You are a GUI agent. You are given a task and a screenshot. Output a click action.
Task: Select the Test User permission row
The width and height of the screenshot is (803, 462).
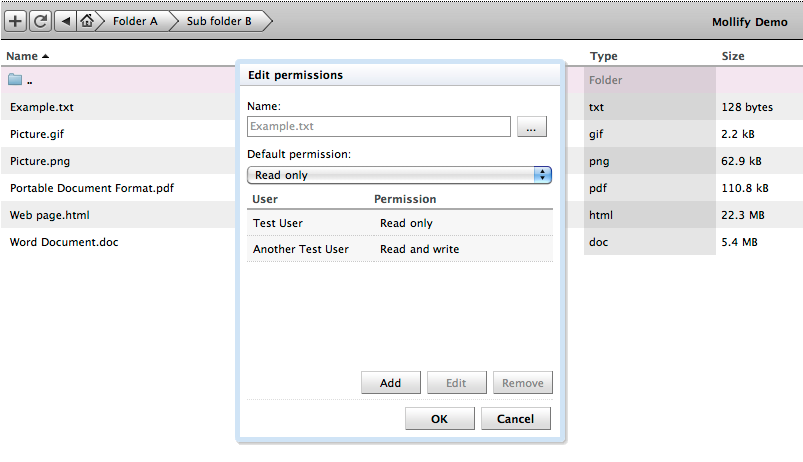click(400, 223)
